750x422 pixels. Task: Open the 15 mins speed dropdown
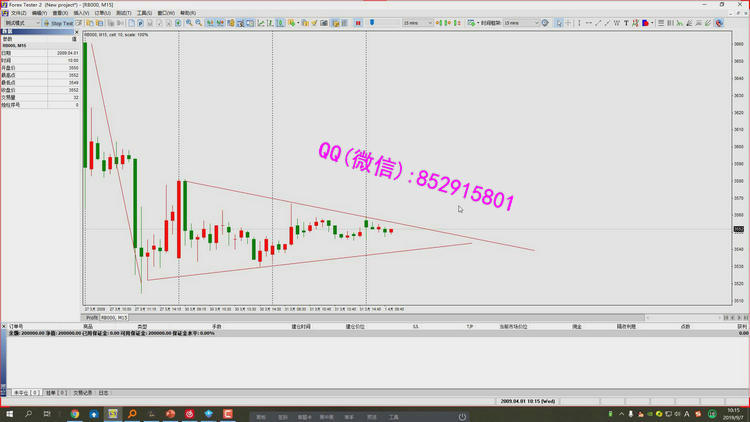418,22
